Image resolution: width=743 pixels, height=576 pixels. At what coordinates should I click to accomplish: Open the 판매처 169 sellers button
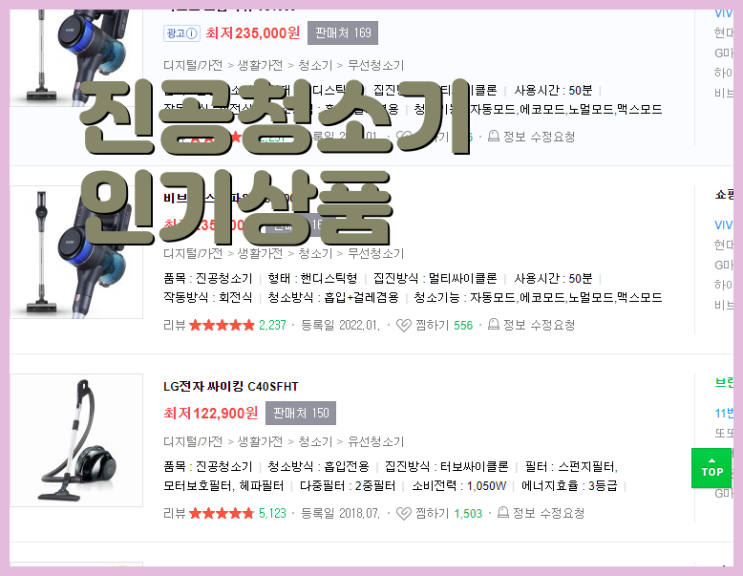point(343,33)
